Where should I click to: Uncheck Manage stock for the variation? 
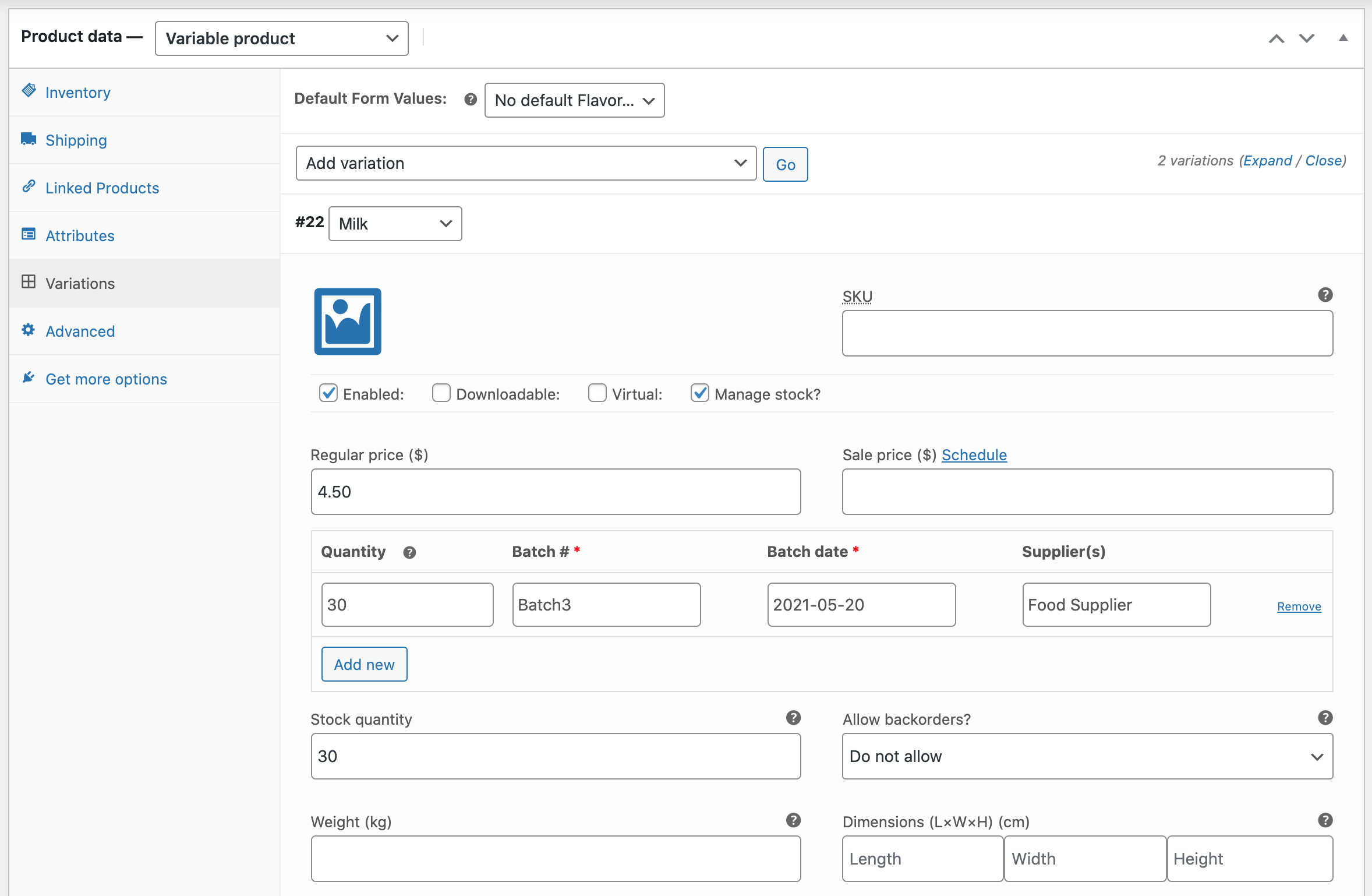pyautogui.click(x=700, y=393)
